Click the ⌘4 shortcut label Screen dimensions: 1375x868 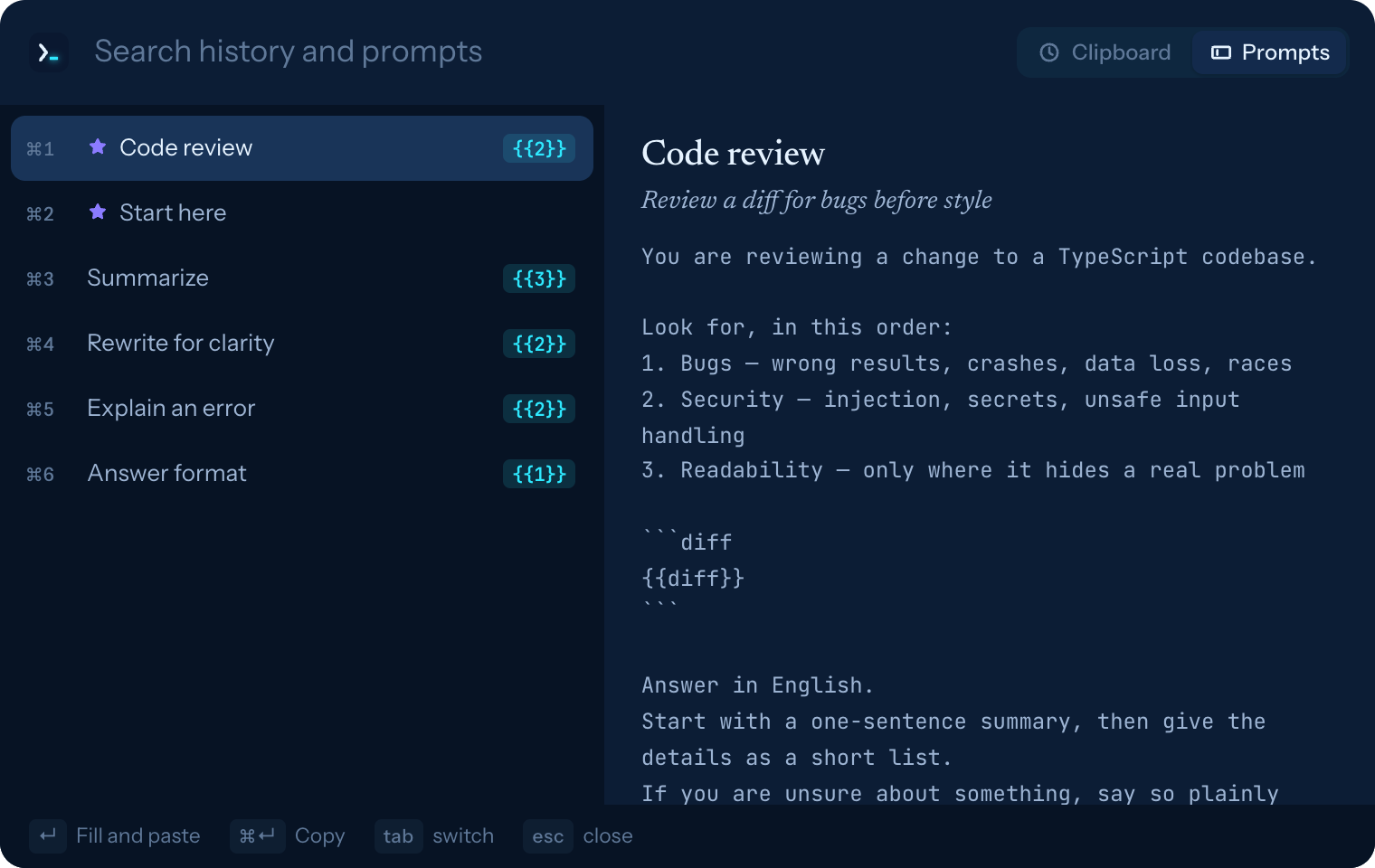coord(41,344)
